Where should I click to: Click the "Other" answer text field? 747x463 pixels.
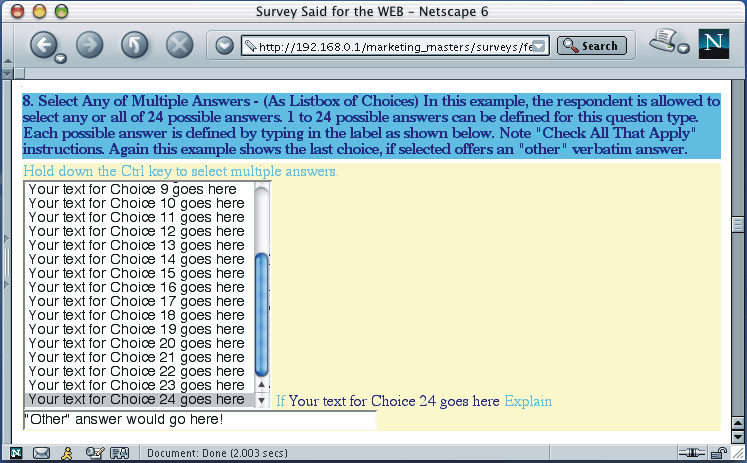(200, 420)
